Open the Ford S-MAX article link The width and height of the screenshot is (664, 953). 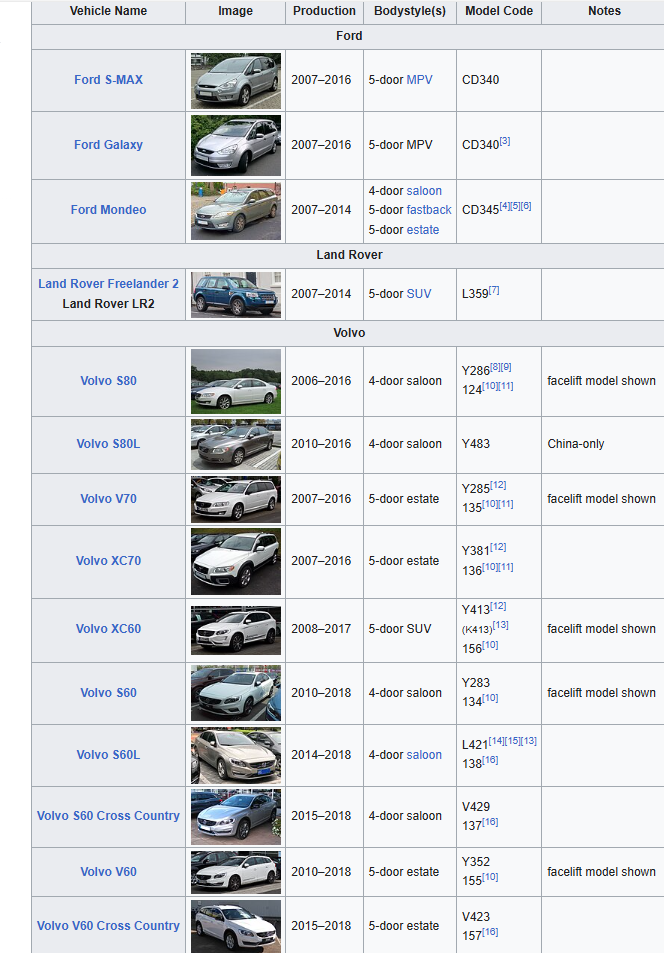[108, 80]
